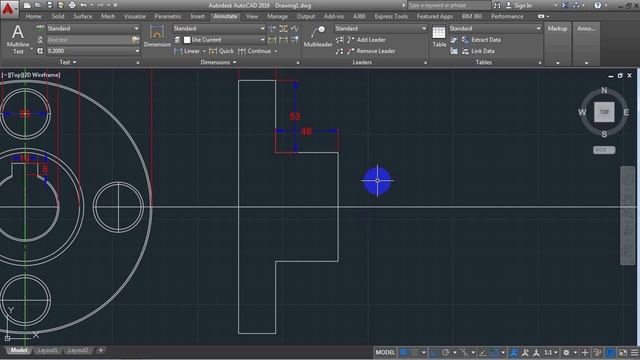Click the Linear dimension button
640x360 pixels.
187,51
